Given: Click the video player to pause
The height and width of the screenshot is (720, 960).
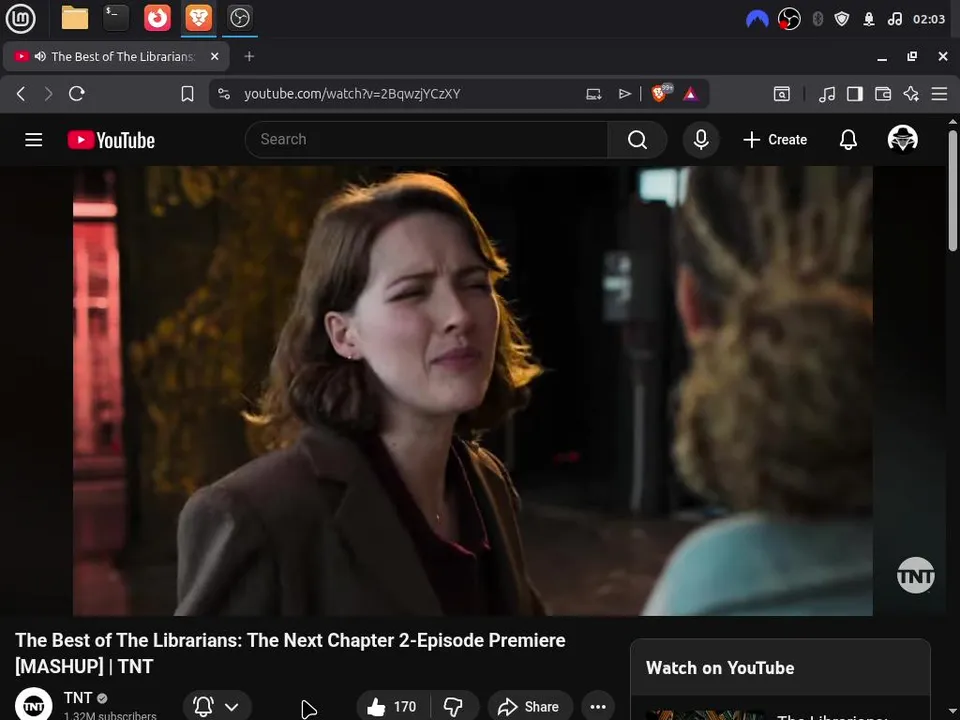Looking at the screenshot, I should pos(473,391).
